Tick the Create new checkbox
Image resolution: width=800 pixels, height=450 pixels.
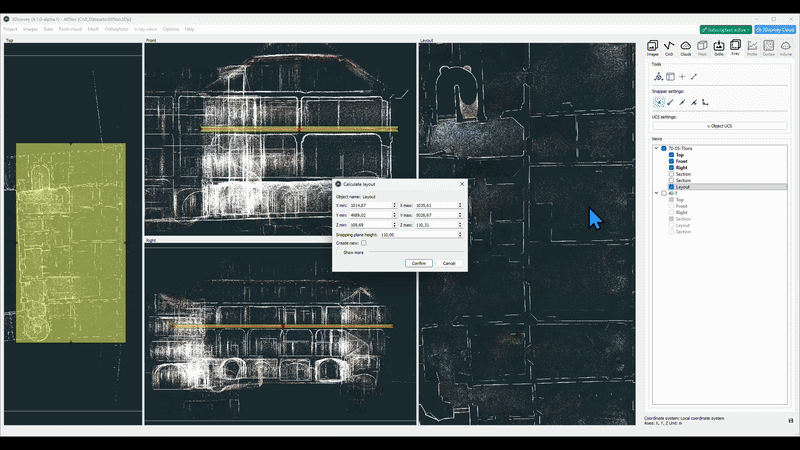[363, 243]
